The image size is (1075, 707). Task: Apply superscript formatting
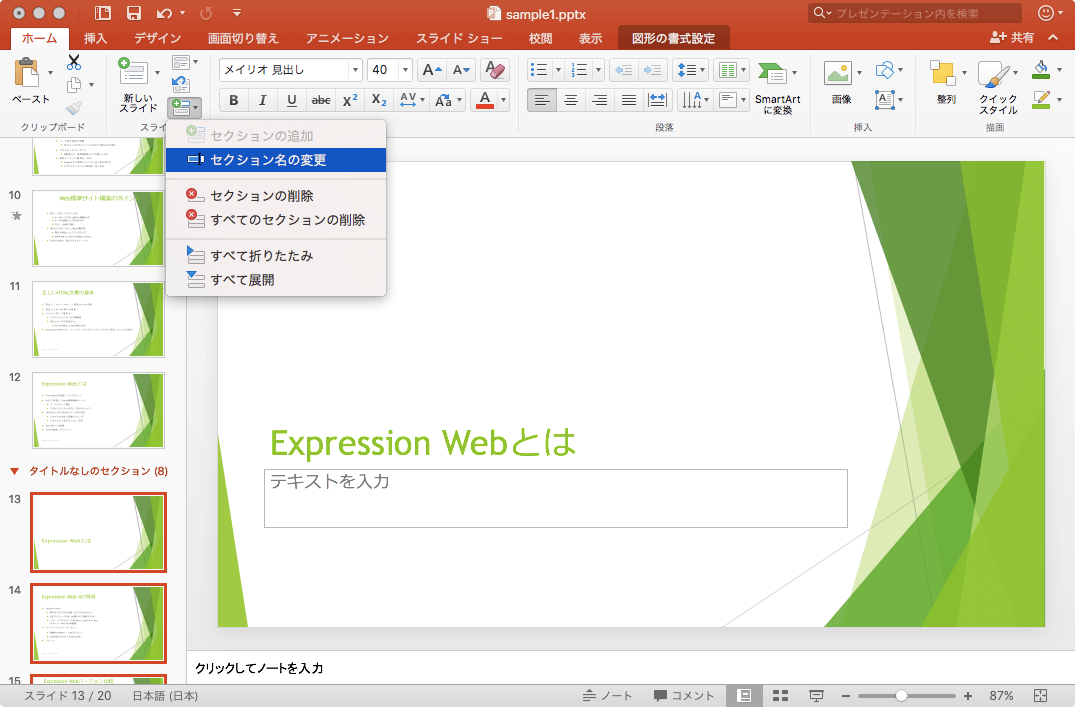tap(350, 100)
